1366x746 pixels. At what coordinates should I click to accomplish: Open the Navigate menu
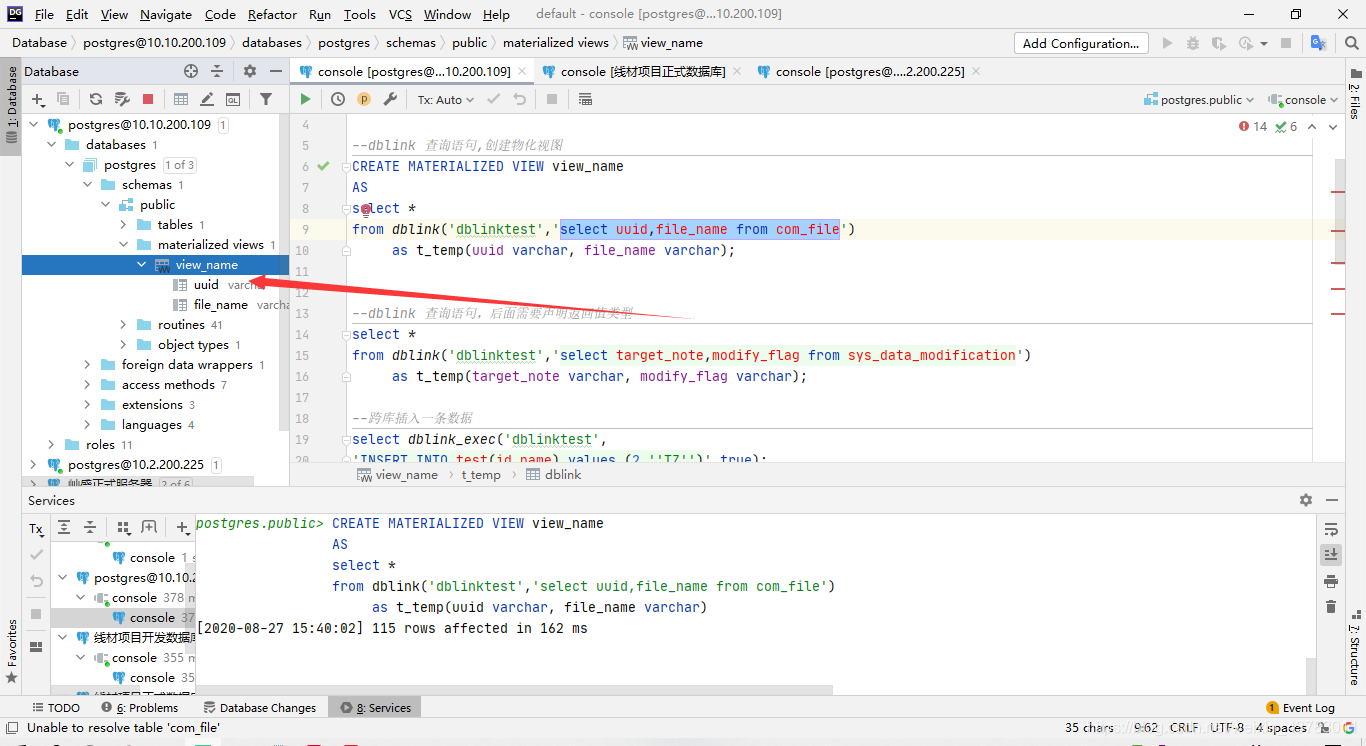coord(166,14)
